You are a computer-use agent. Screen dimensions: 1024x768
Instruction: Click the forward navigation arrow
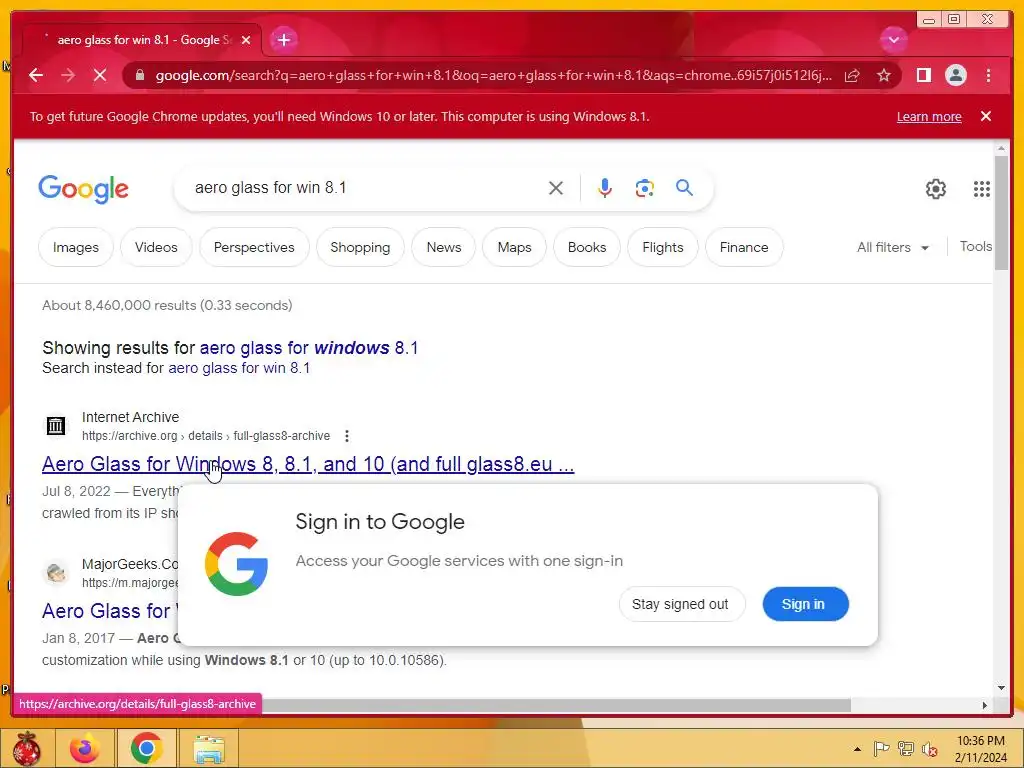pos(68,75)
